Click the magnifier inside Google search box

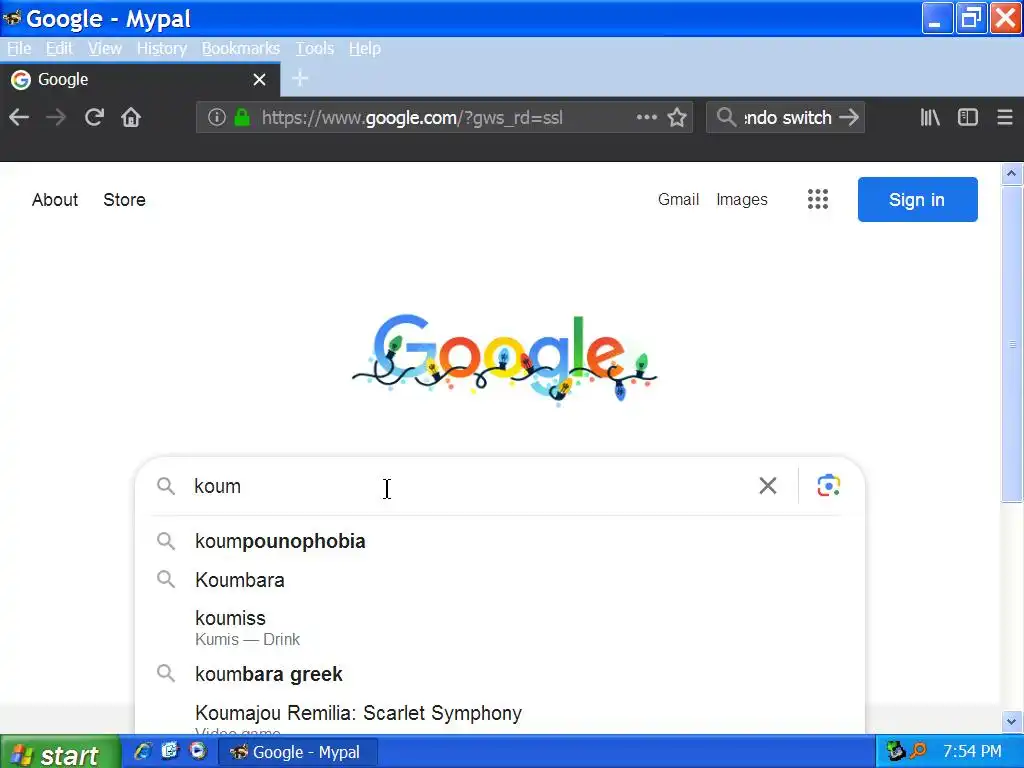(x=166, y=486)
